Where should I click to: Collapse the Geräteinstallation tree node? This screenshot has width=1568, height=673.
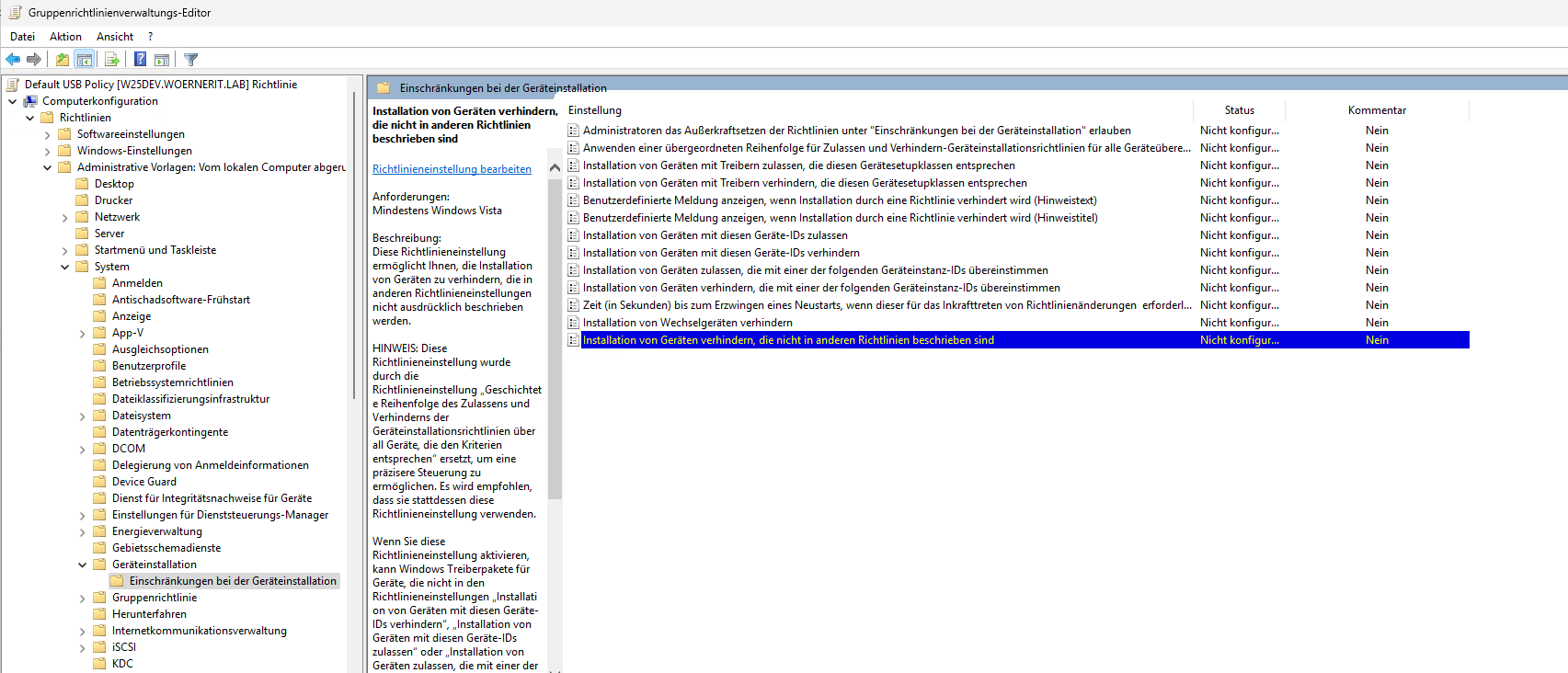[x=83, y=565]
